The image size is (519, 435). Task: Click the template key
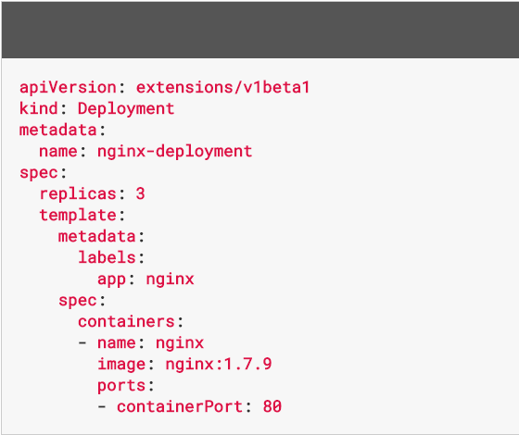coord(78,215)
